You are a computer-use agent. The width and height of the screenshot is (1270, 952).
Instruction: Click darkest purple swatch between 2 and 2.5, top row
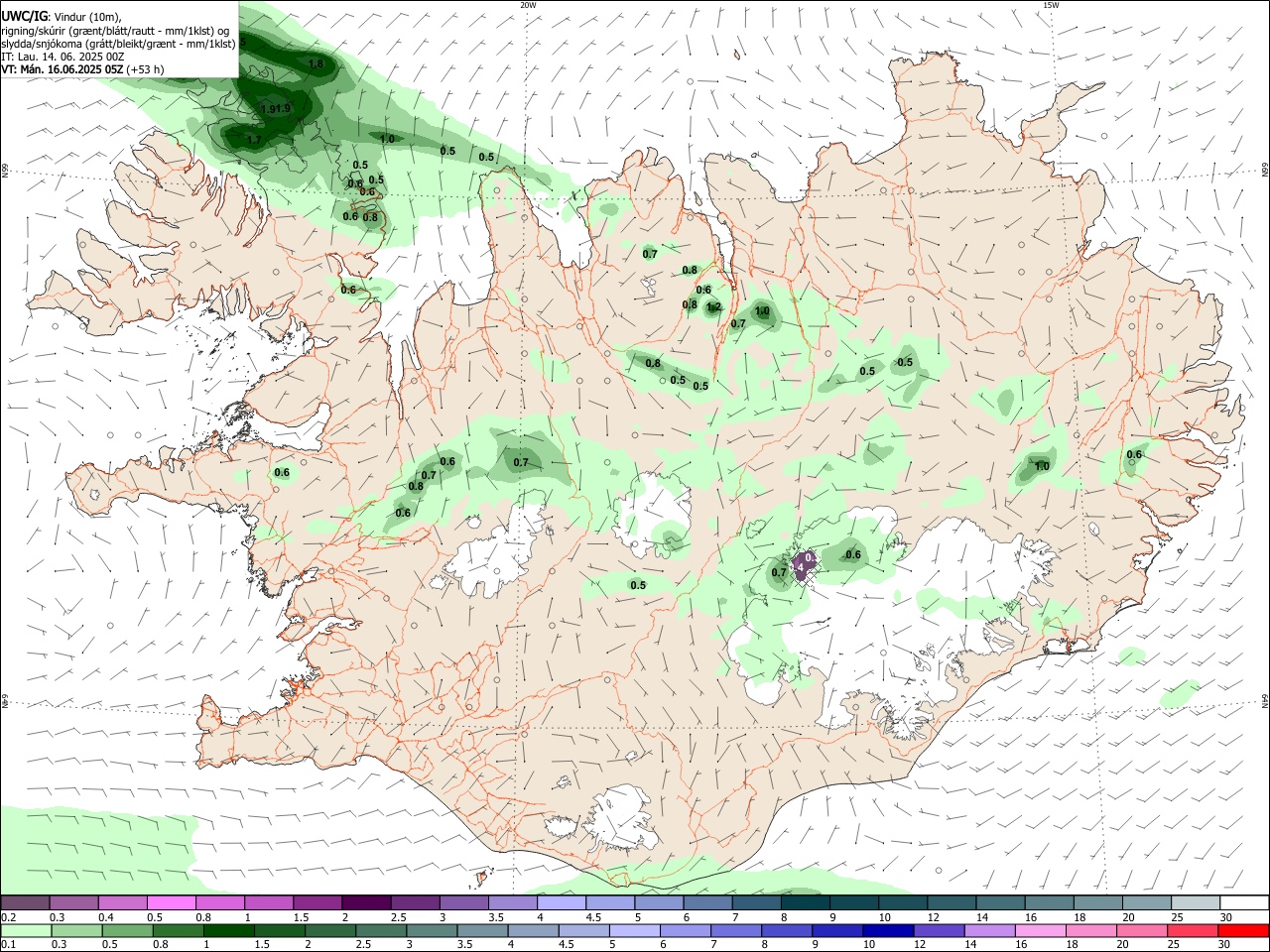368,902
